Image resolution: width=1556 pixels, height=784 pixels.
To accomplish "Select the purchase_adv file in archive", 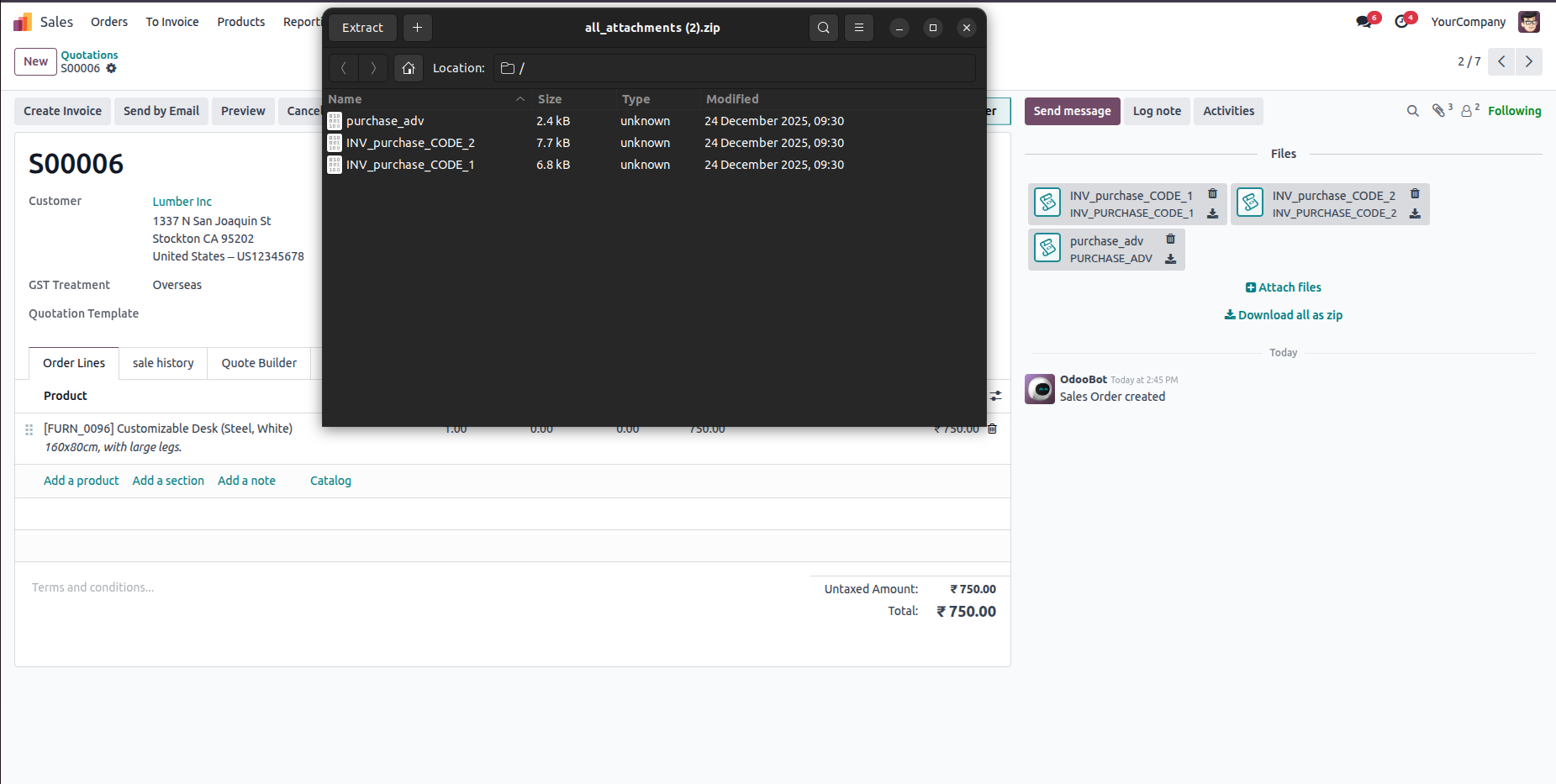I will pos(385,121).
